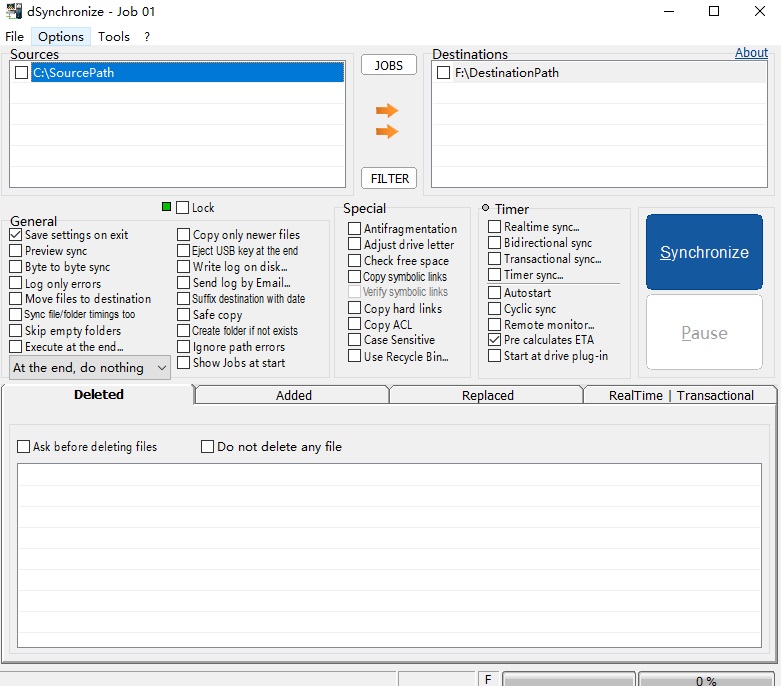Click the FILTER button
The height and width of the screenshot is (686, 781).
click(389, 178)
